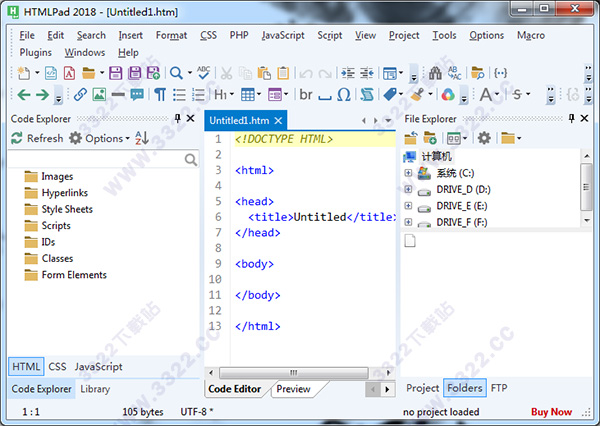Insert a br line break
Screen dimensions: 600x426
[x=306, y=94]
